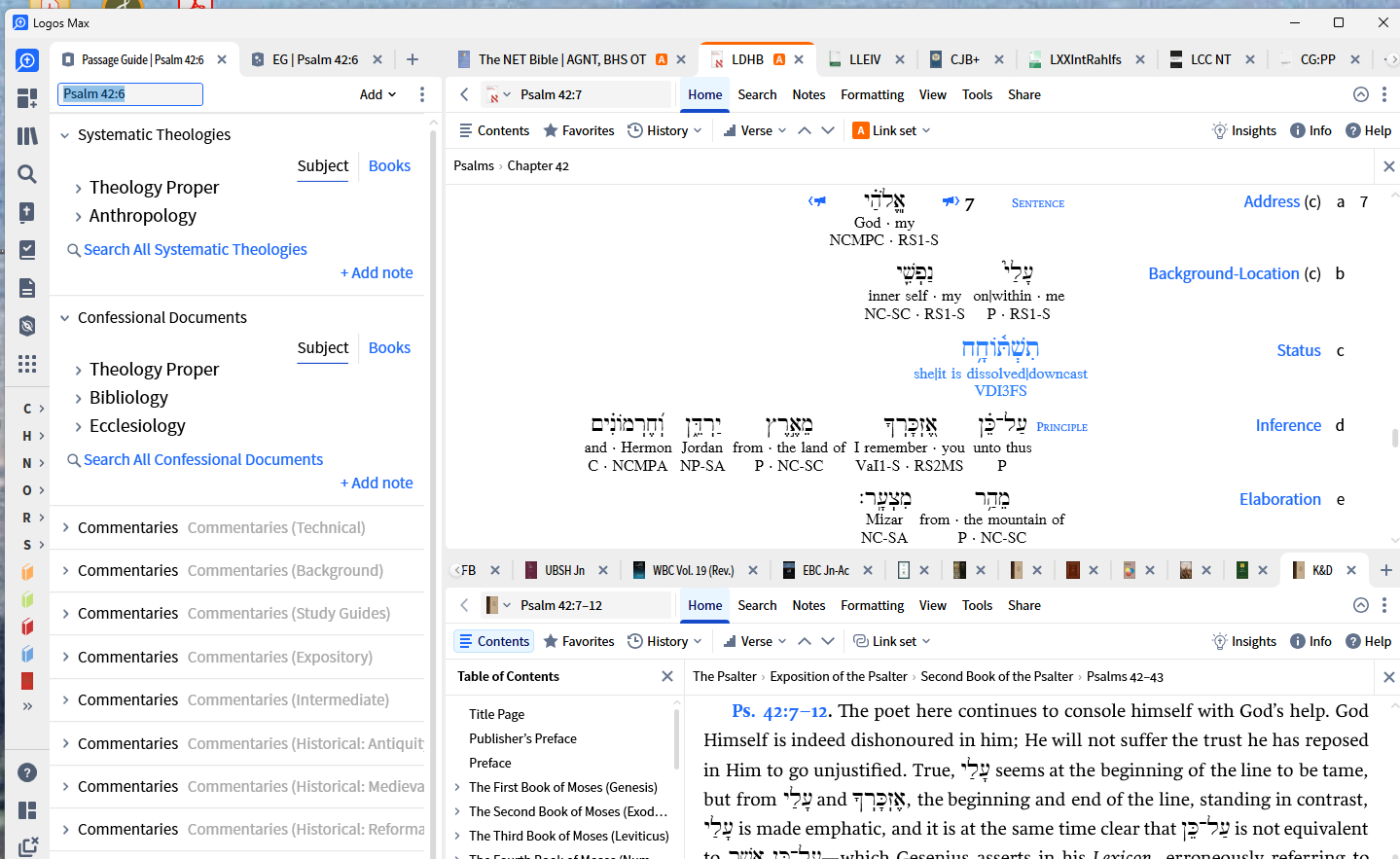This screenshot has height=859, width=1400.
Task: Expand the Bibliology entry
Action: tap(78, 399)
